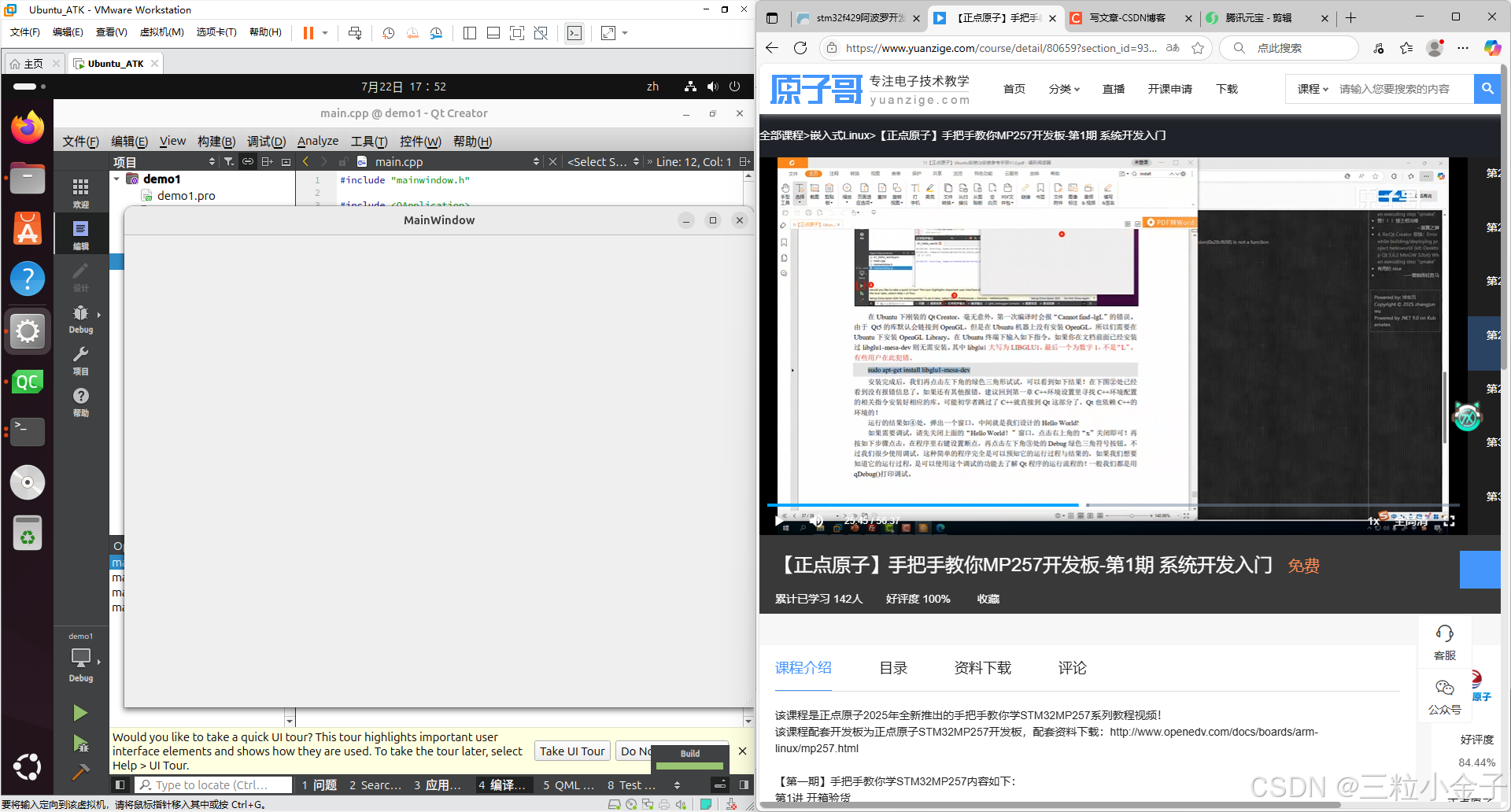1511x812 pixels.
Task: Switch to 目录 tab on course page
Action: point(893,668)
